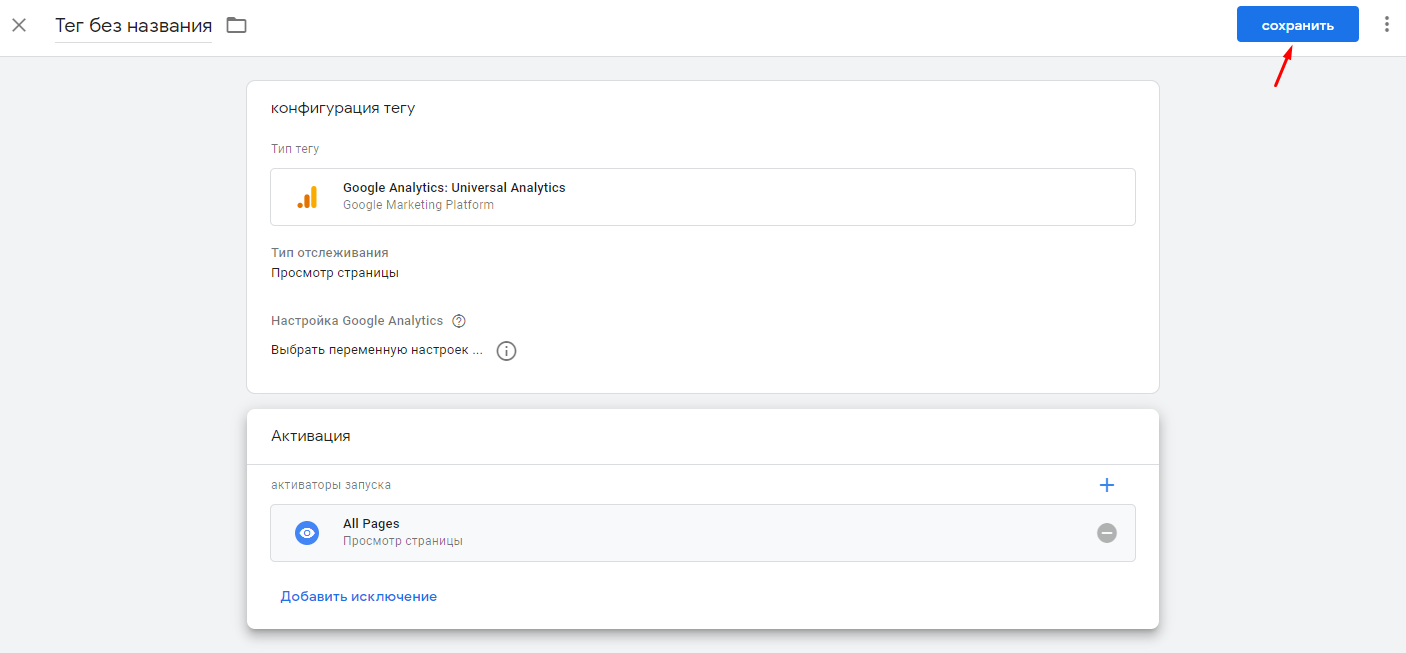
Task: Select the Google Analytics: Universal Analytics tag type
Action: [x=454, y=188]
